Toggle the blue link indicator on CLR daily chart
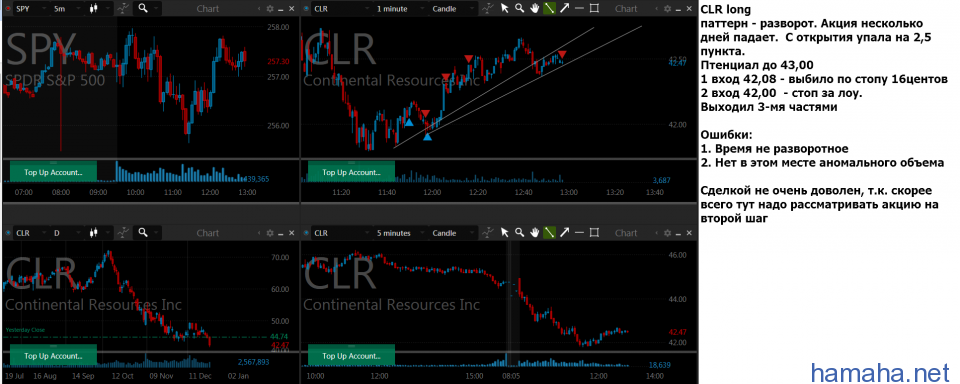This screenshot has height=384, width=960. [8, 233]
